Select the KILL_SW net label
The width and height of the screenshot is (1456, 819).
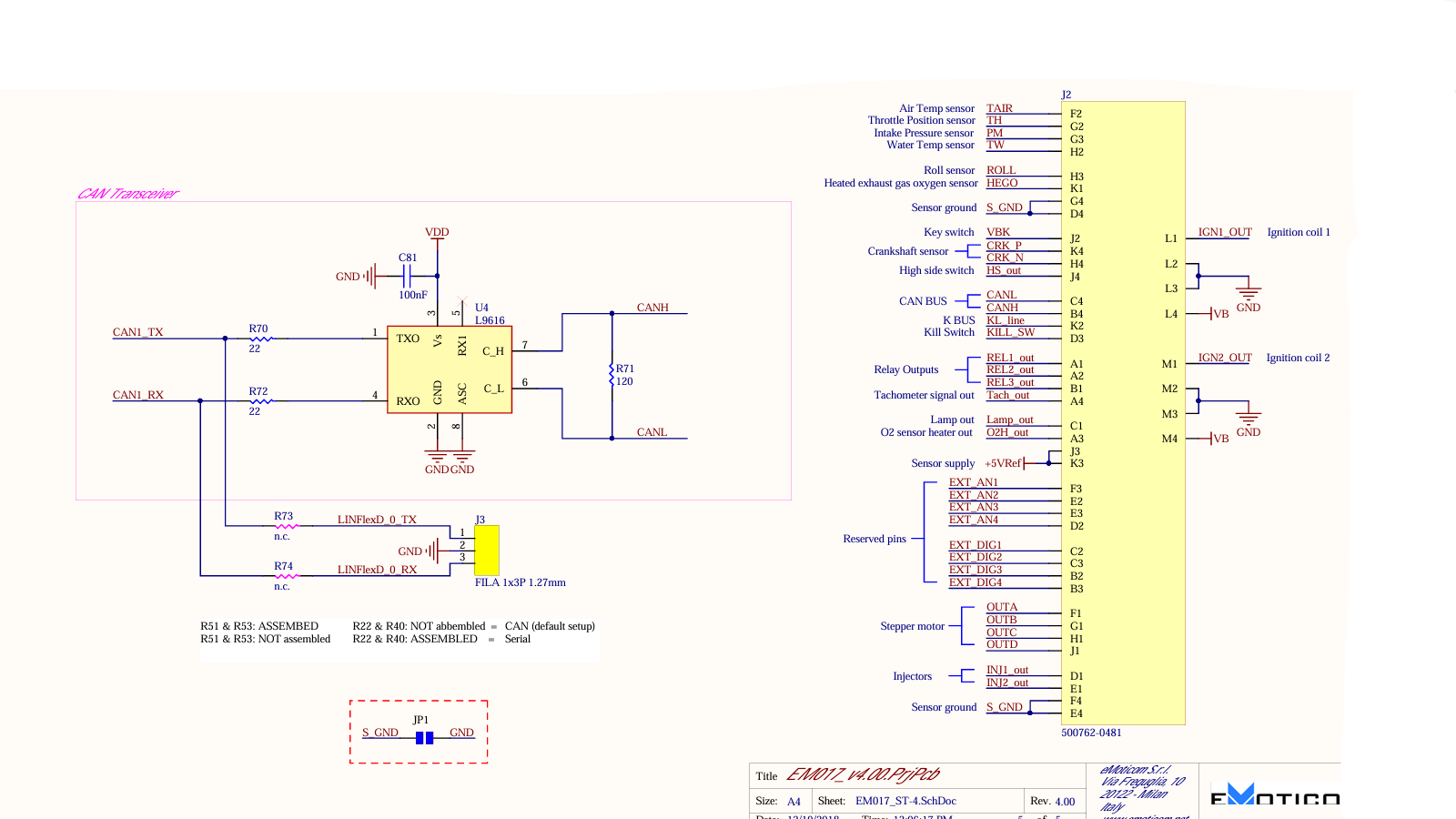1010,332
